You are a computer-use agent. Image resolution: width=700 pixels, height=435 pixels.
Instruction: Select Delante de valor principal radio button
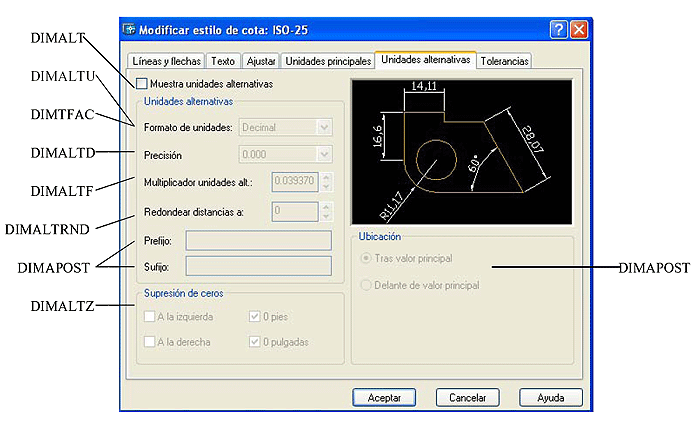pyautogui.click(x=366, y=285)
